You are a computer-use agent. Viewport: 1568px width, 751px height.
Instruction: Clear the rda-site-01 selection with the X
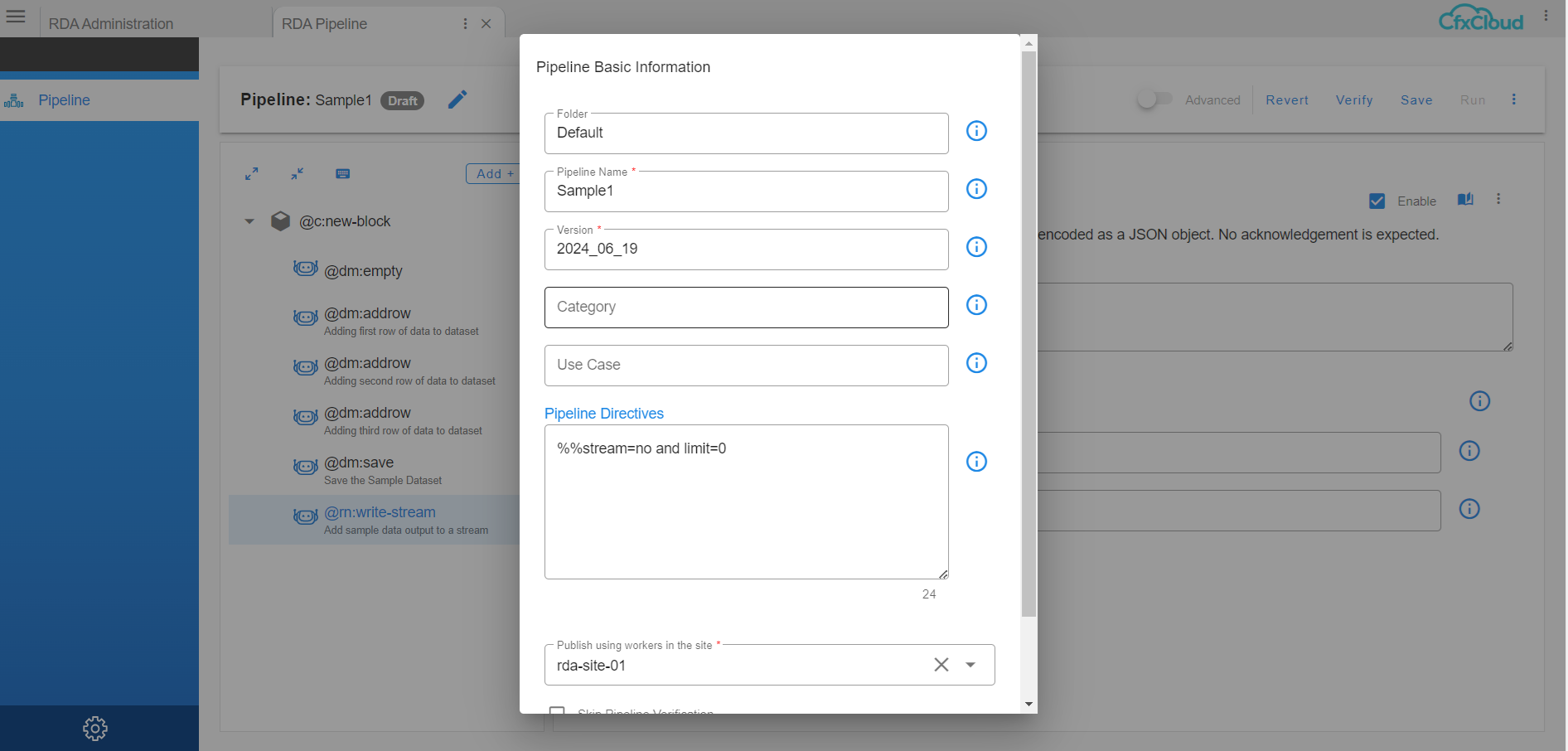tap(941, 665)
